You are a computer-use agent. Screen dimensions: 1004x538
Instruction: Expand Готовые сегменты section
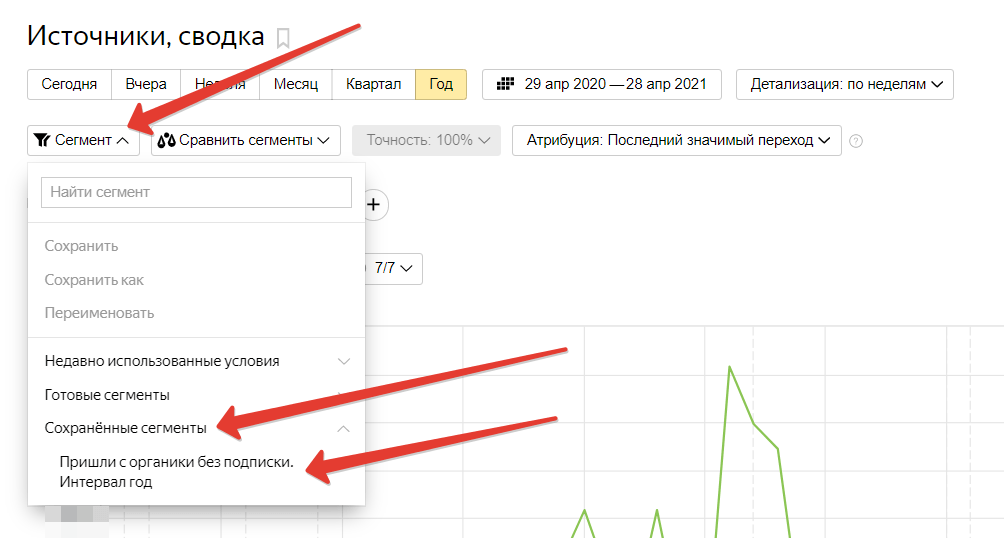(197, 395)
